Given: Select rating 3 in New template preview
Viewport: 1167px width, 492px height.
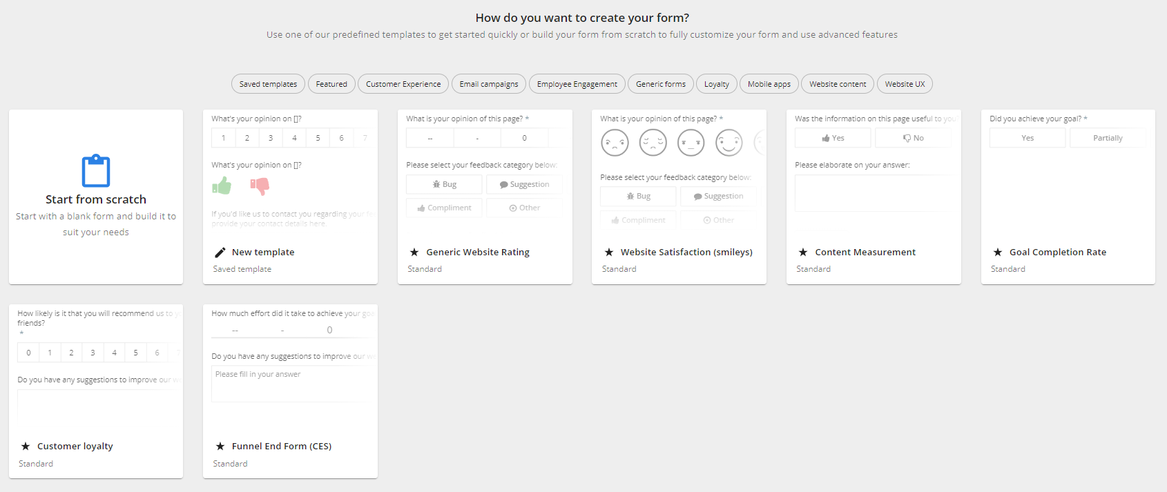Looking at the screenshot, I should coord(270,138).
